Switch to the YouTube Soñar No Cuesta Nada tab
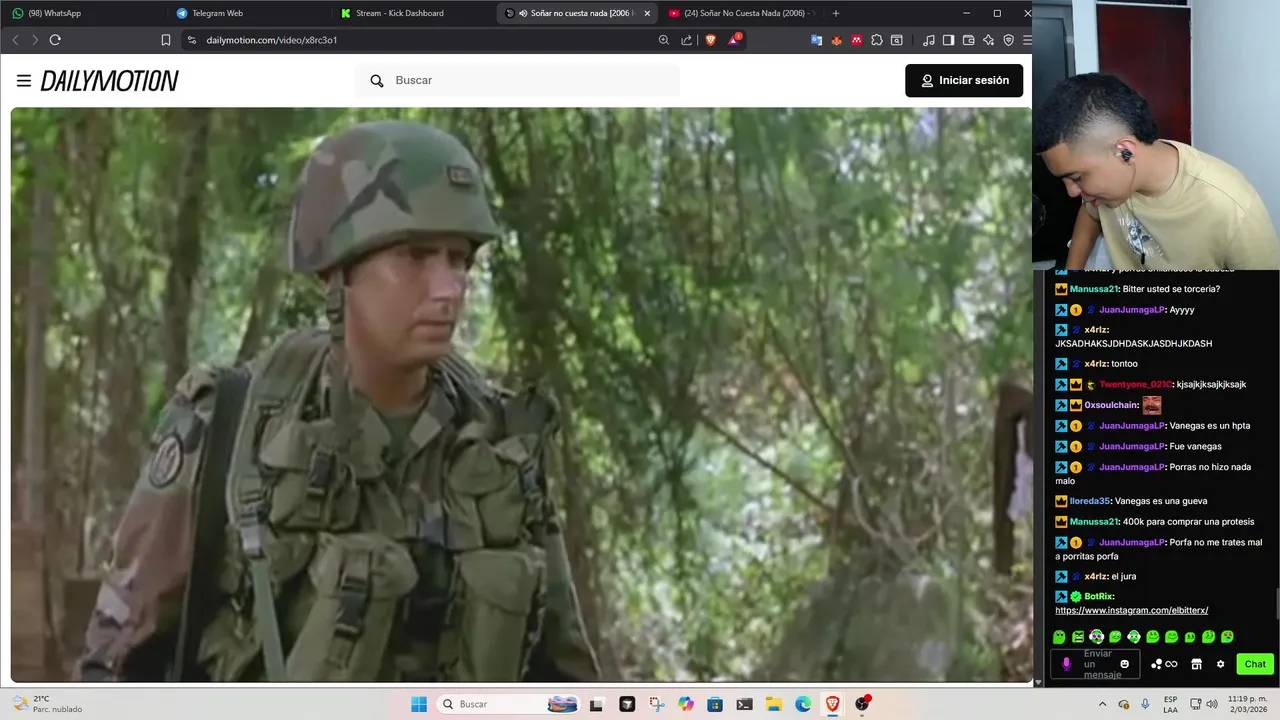The width and height of the screenshot is (1280, 720). 740,13
